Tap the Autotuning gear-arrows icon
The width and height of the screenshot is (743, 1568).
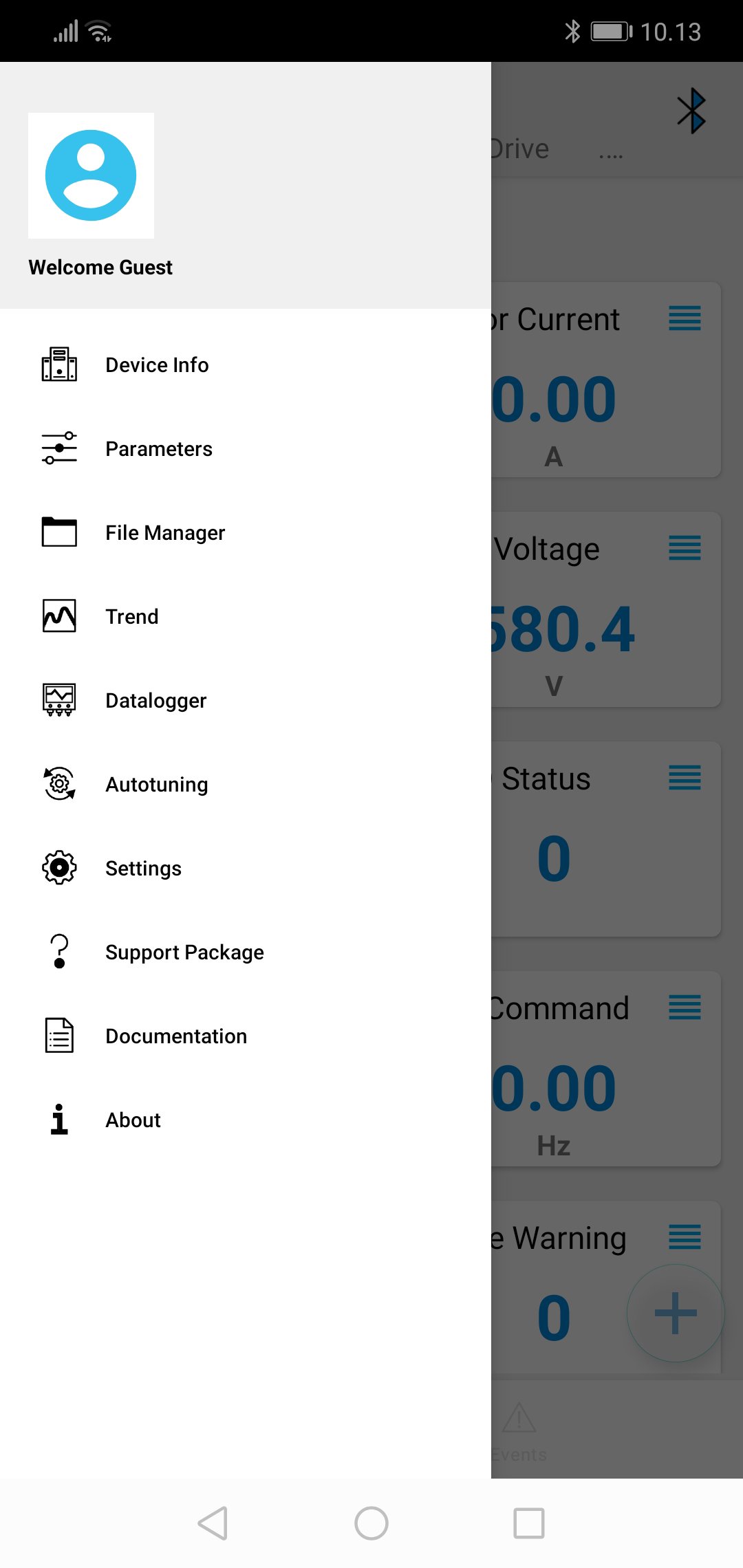59,784
